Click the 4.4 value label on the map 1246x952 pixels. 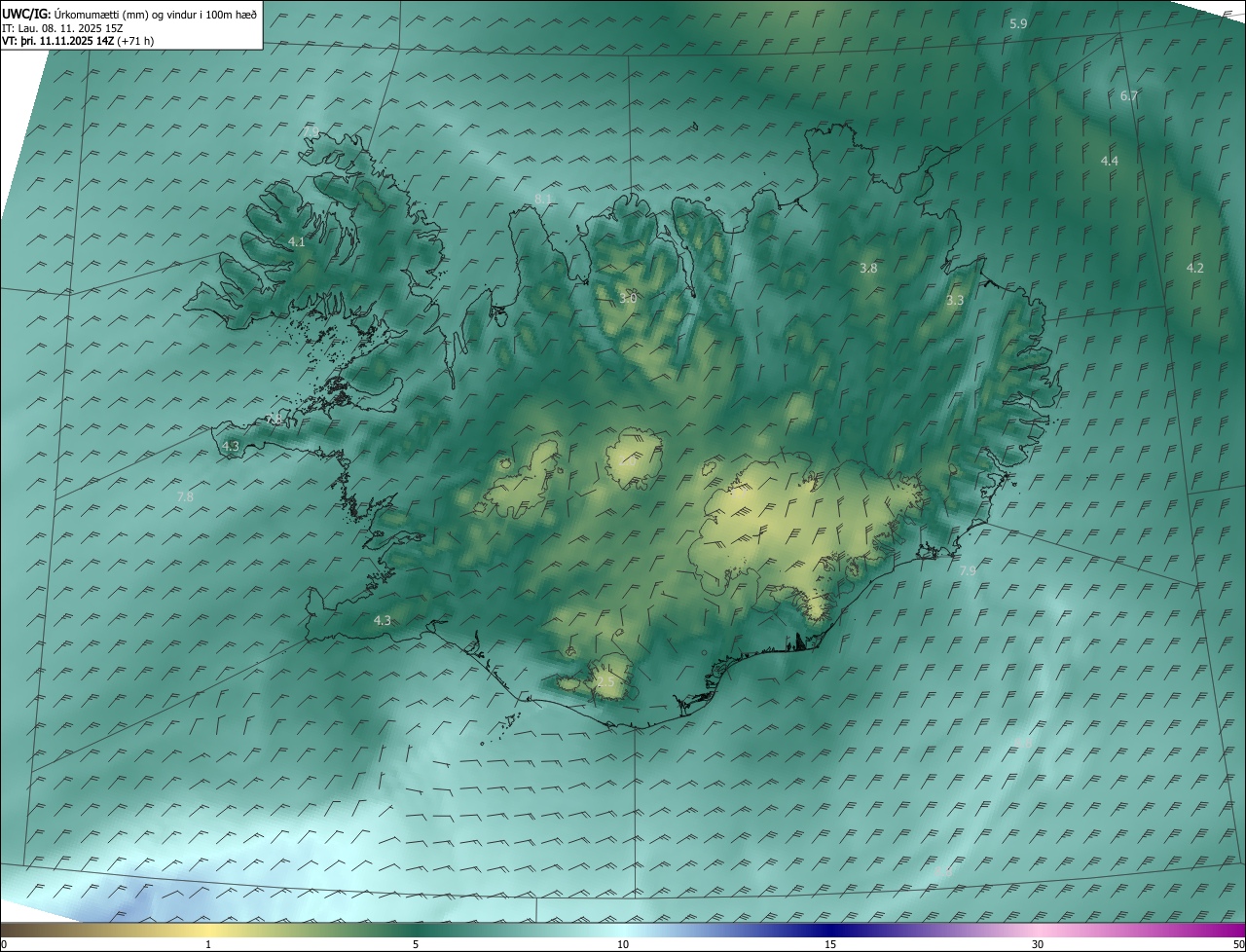(1109, 161)
